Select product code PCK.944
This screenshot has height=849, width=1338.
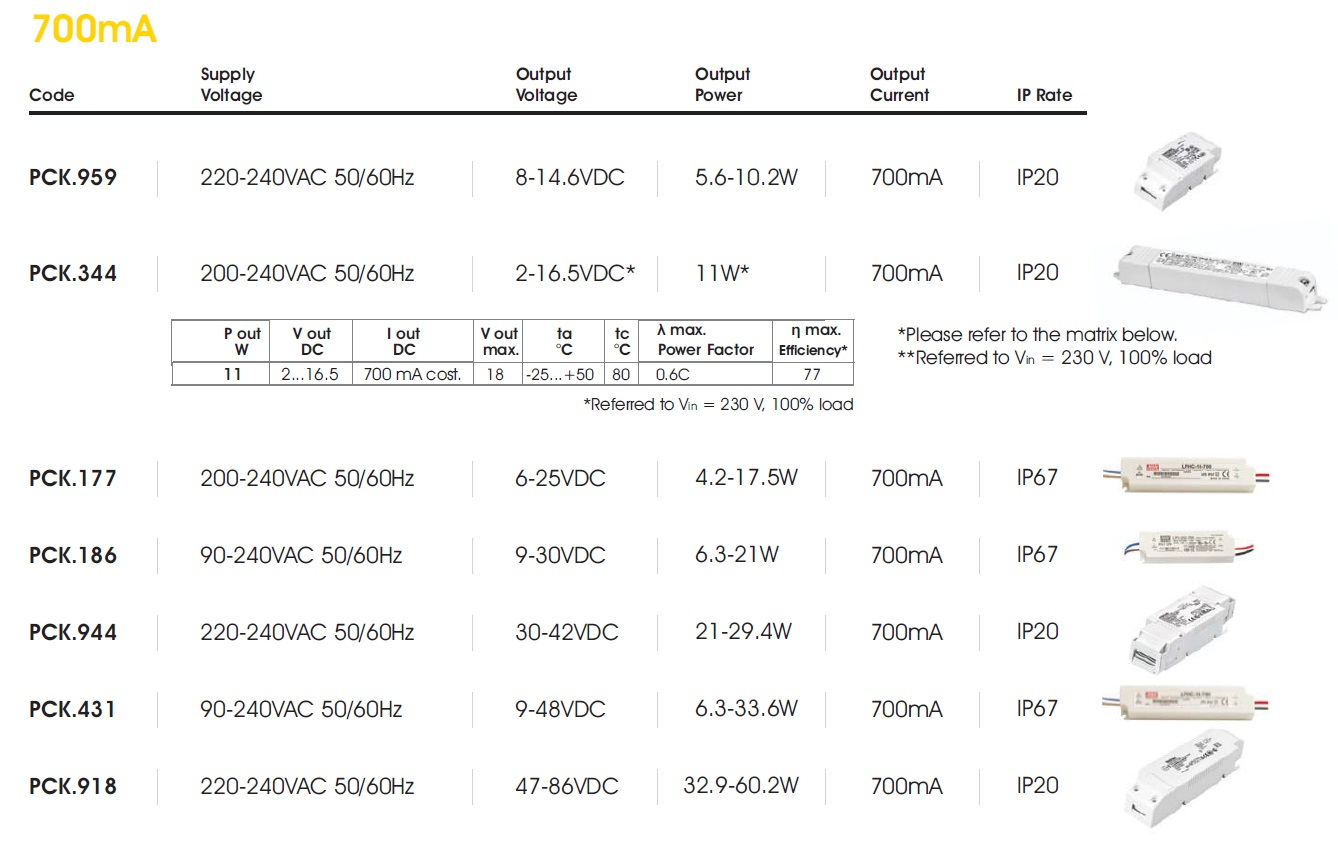tap(73, 632)
